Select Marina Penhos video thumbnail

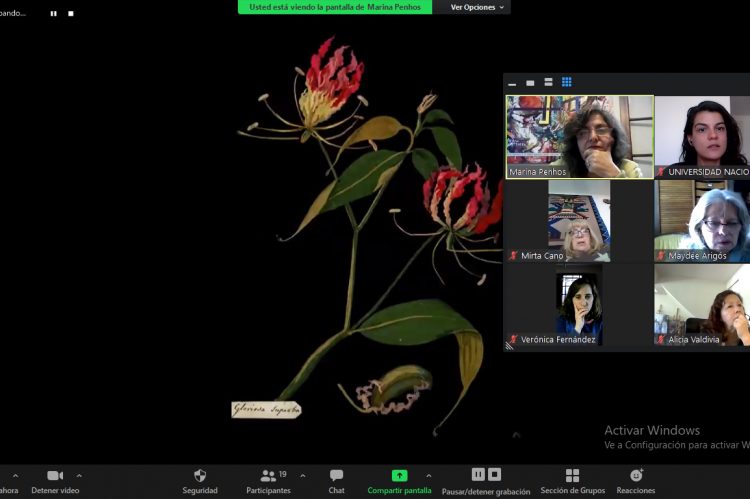pyautogui.click(x=579, y=137)
